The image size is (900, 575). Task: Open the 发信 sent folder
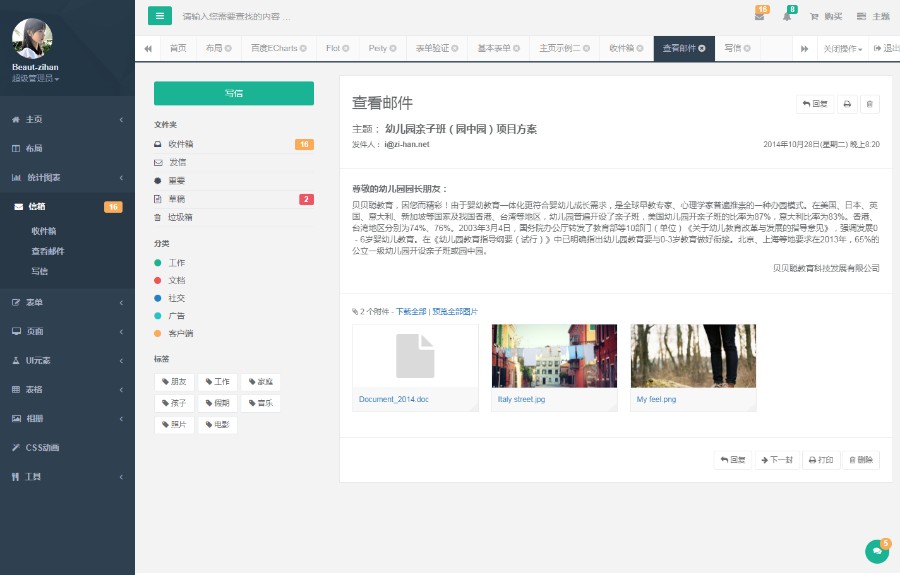(x=234, y=162)
